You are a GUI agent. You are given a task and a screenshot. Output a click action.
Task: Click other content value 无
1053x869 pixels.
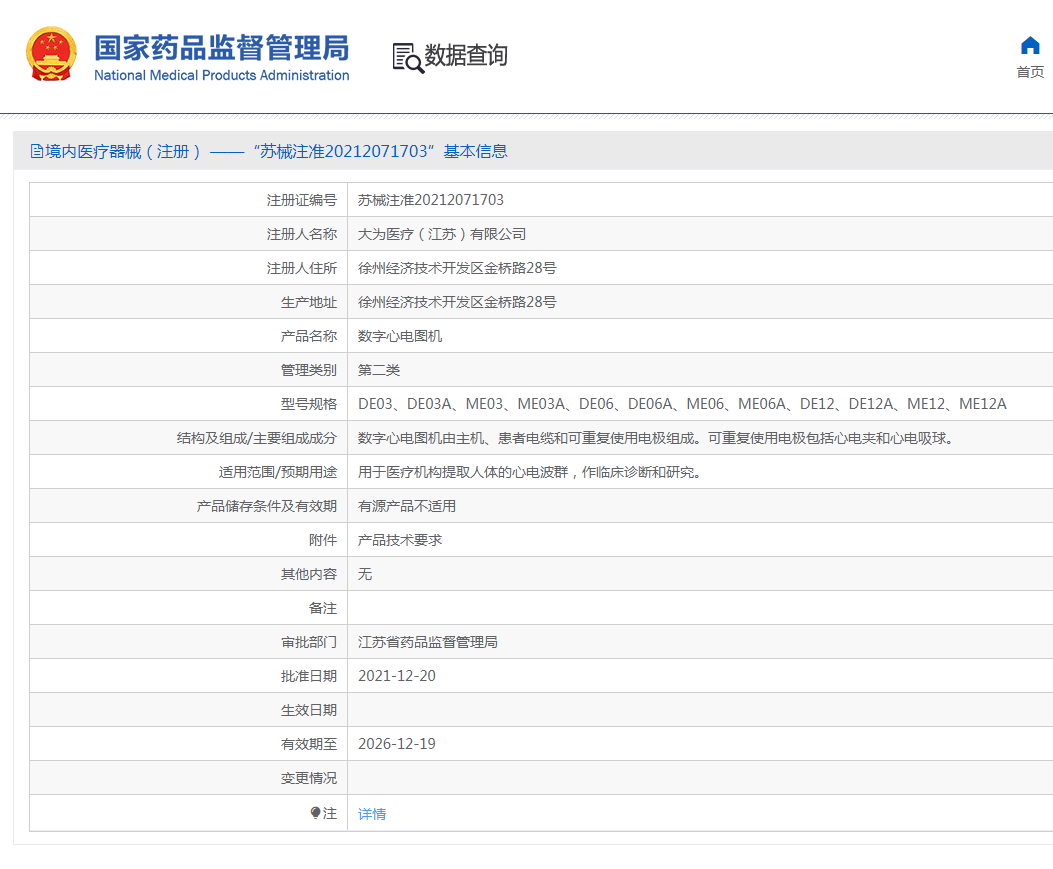click(x=365, y=574)
